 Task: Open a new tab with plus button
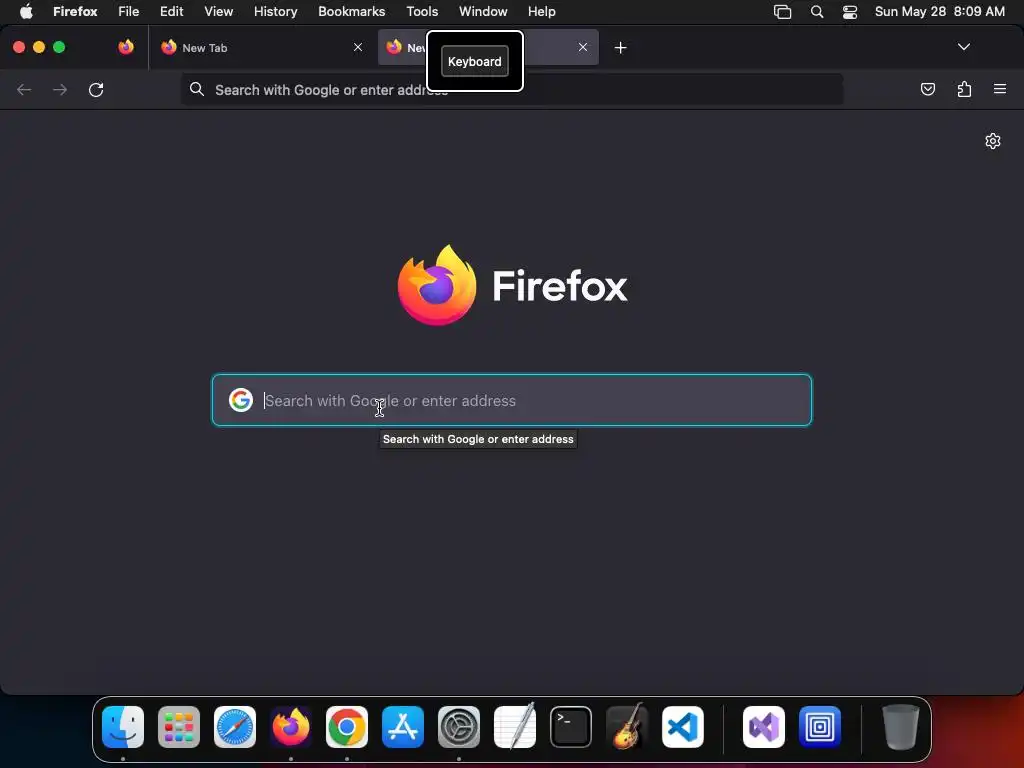click(620, 48)
